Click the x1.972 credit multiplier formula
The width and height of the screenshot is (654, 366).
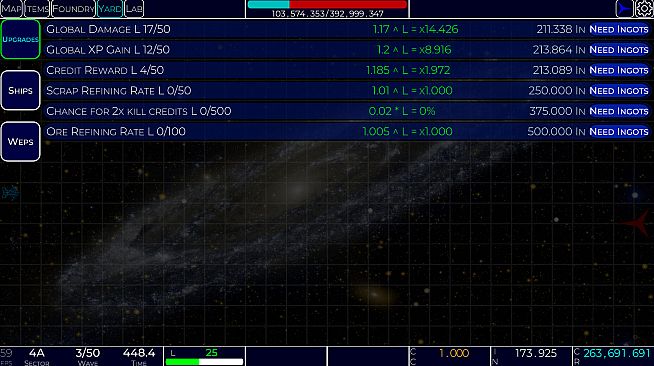point(408,70)
